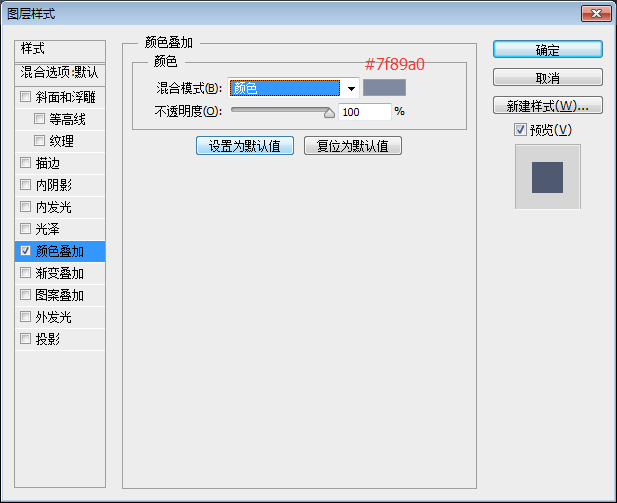Select the 光泽 style label
Viewport: 617px width, 503px height.
(48, 229)
